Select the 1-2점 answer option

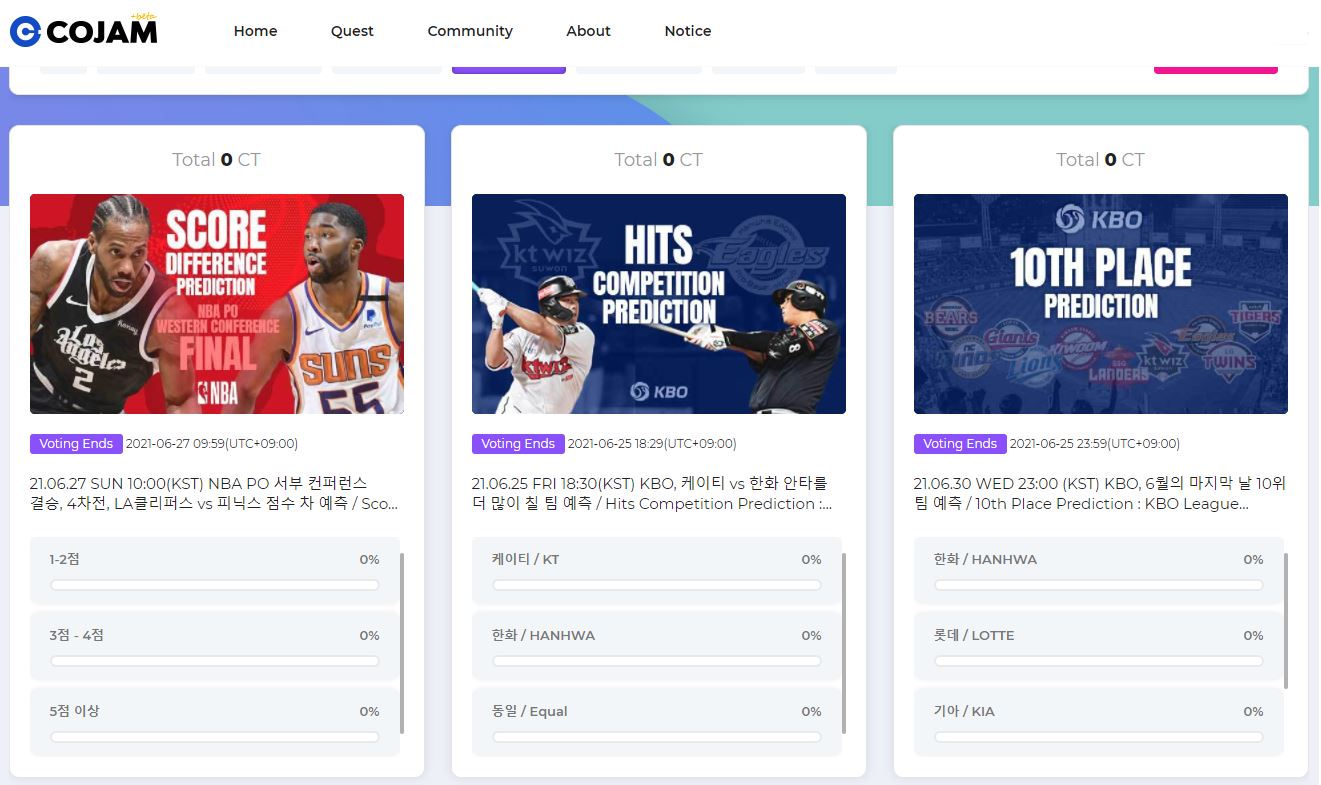pos(214,571)
